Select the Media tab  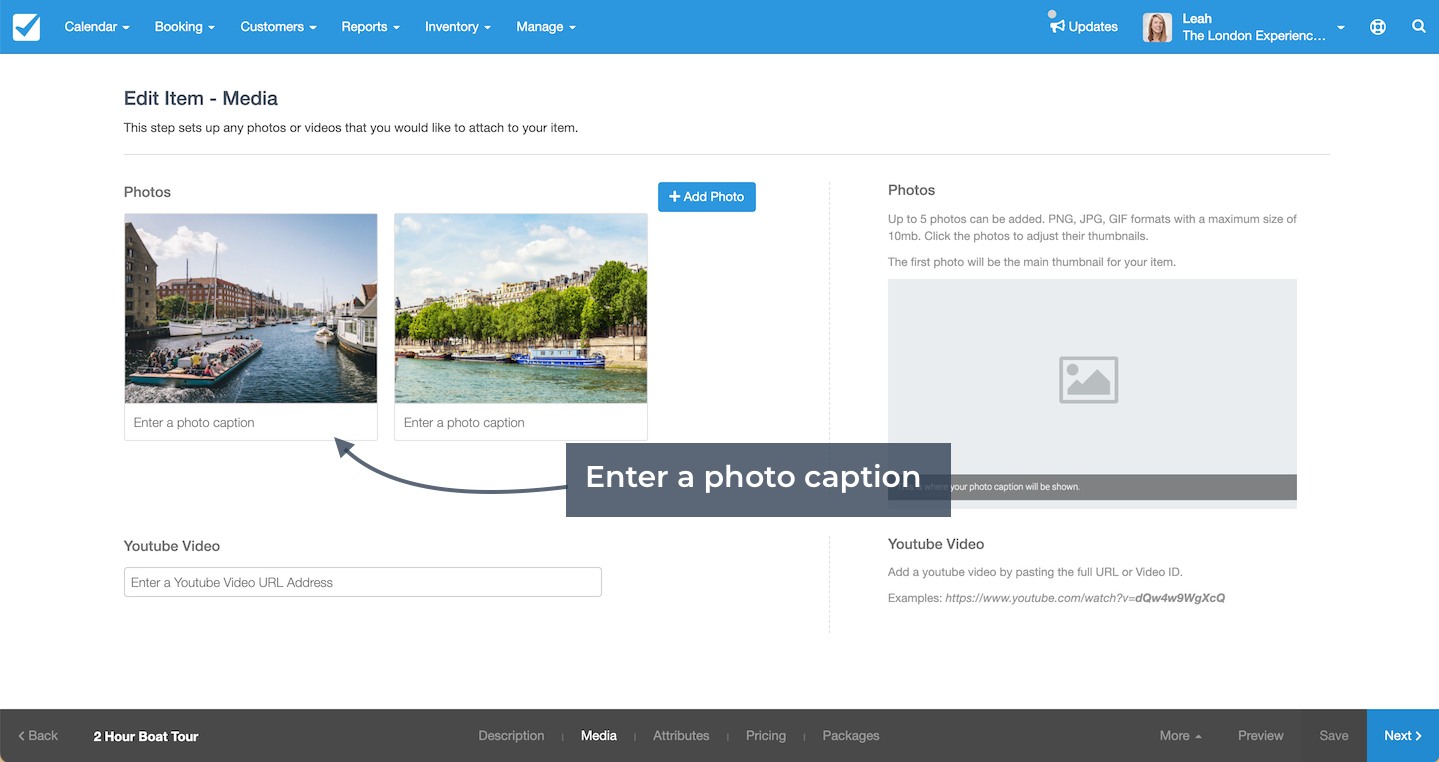click(x=599, y=736)
